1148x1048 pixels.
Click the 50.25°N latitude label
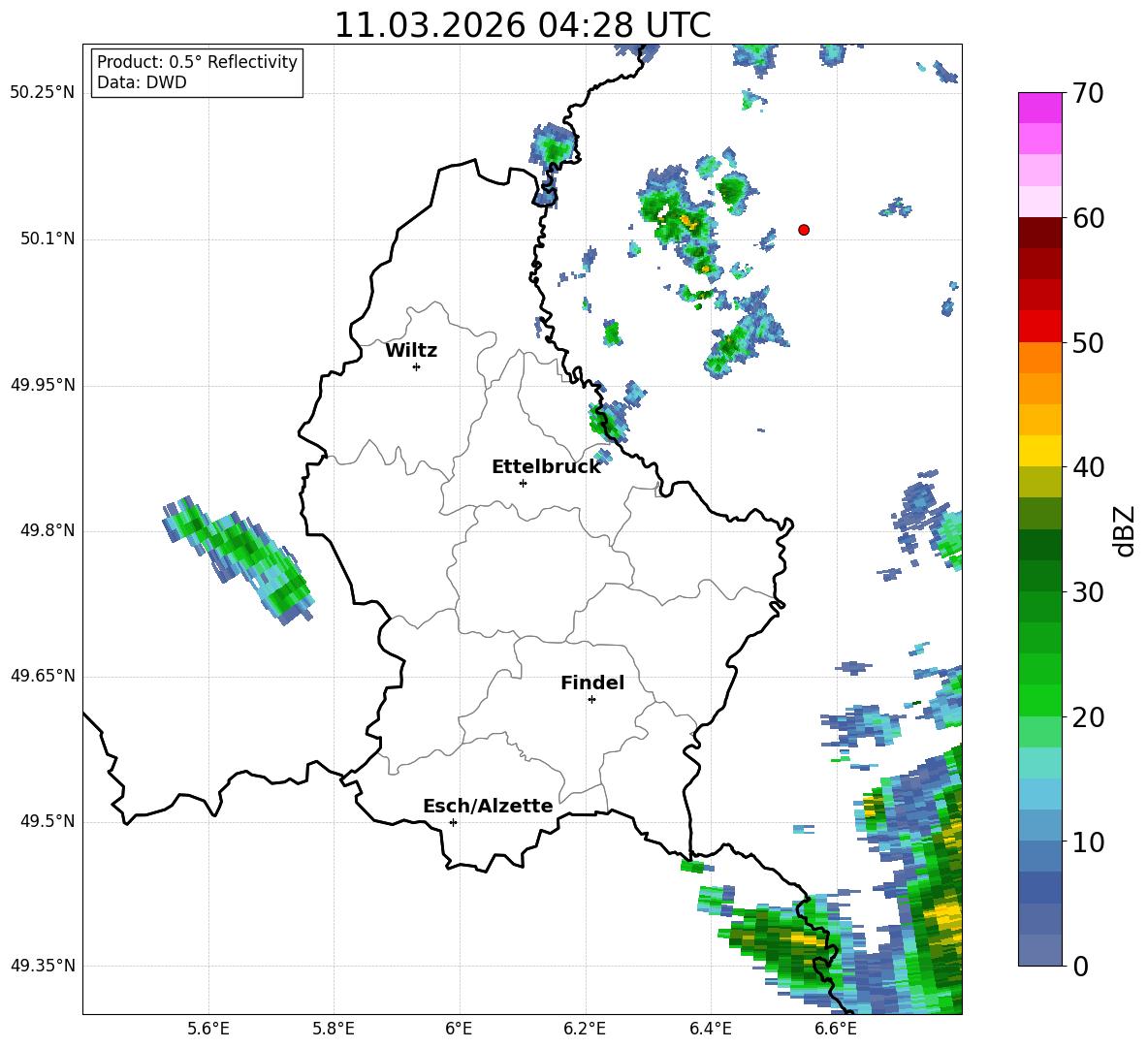tap(43, 93)
